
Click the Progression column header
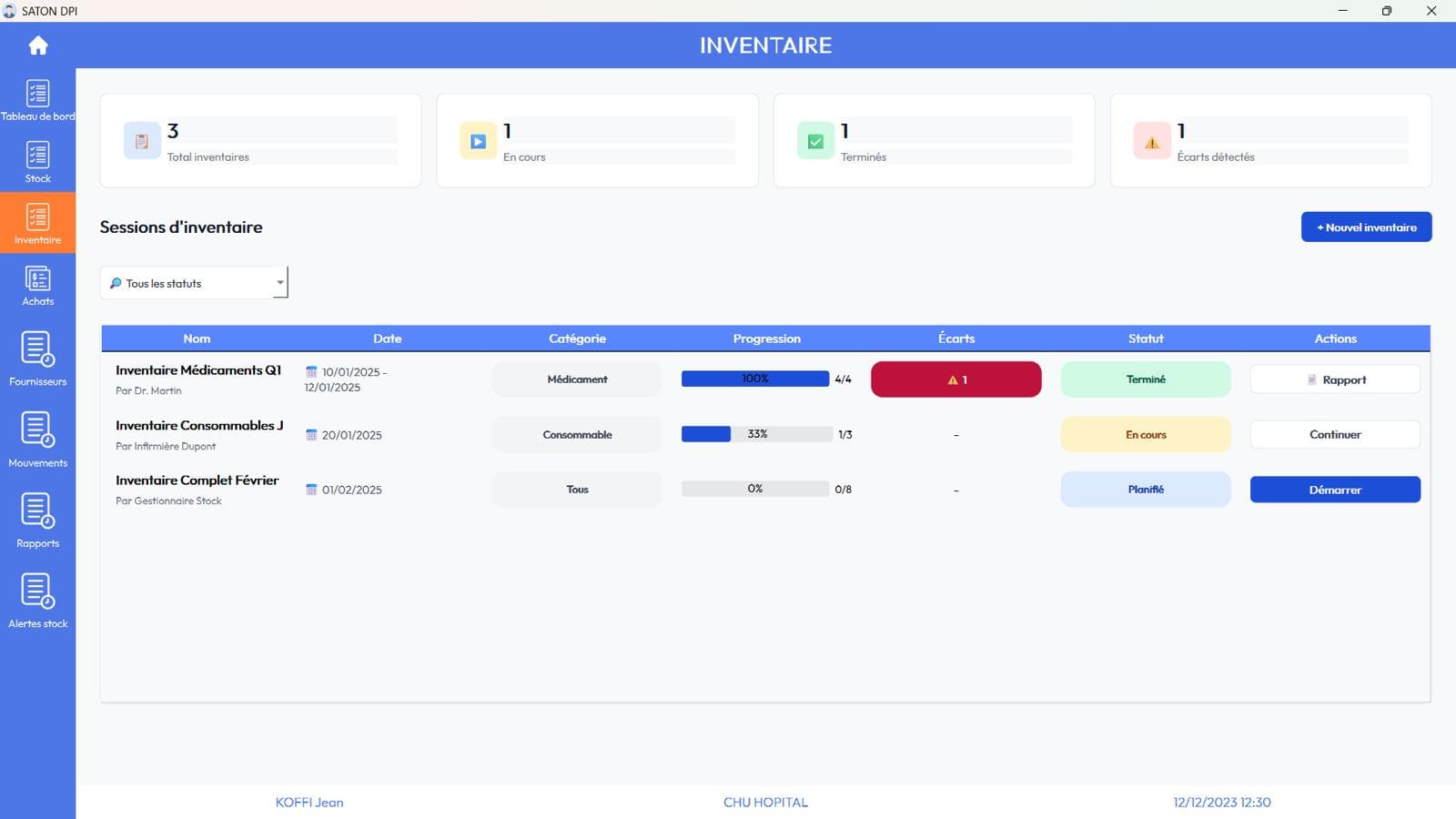(x=766, y=339)
